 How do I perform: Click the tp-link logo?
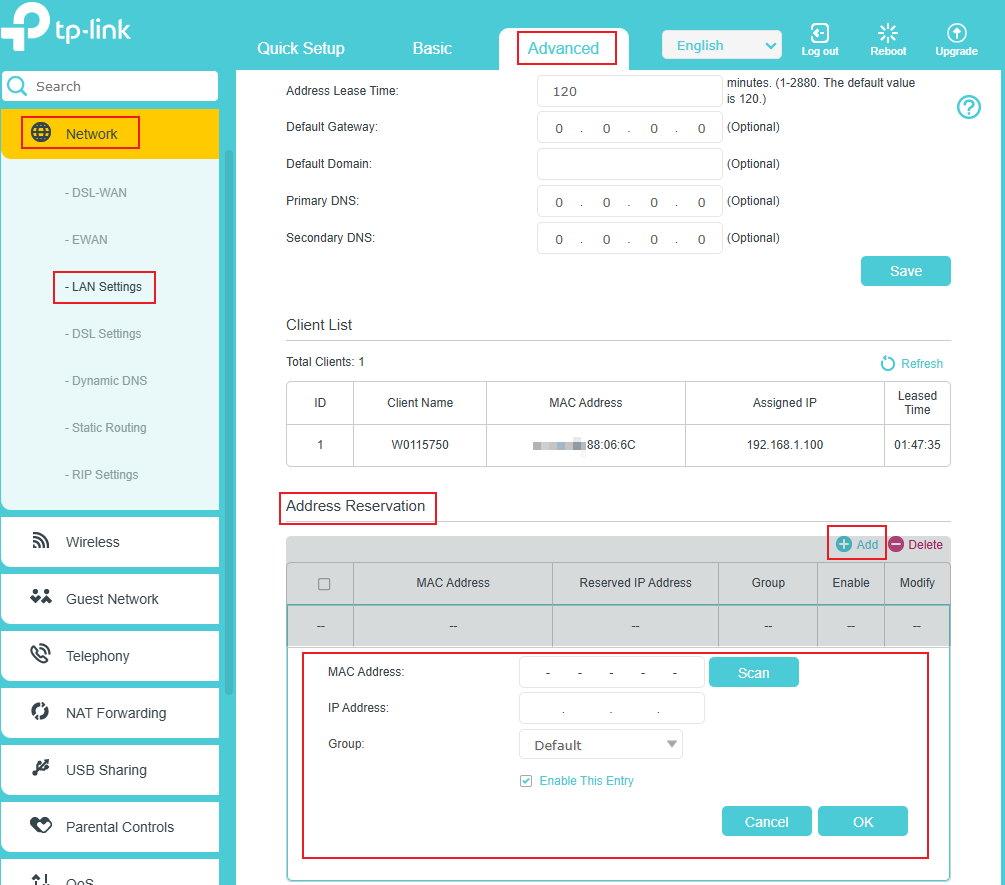click(66, 29)
